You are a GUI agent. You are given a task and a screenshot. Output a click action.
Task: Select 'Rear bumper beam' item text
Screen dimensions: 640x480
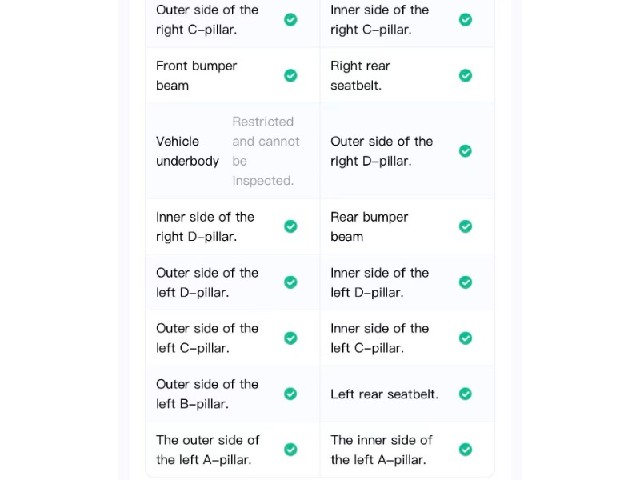pos(369,227)
